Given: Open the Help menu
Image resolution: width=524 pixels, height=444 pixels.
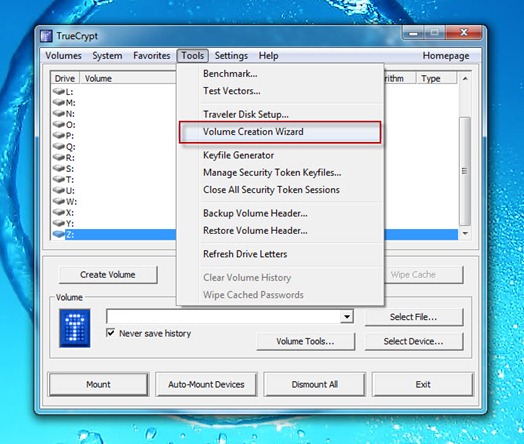Looking at the screenshot, I should pos(268,55).
